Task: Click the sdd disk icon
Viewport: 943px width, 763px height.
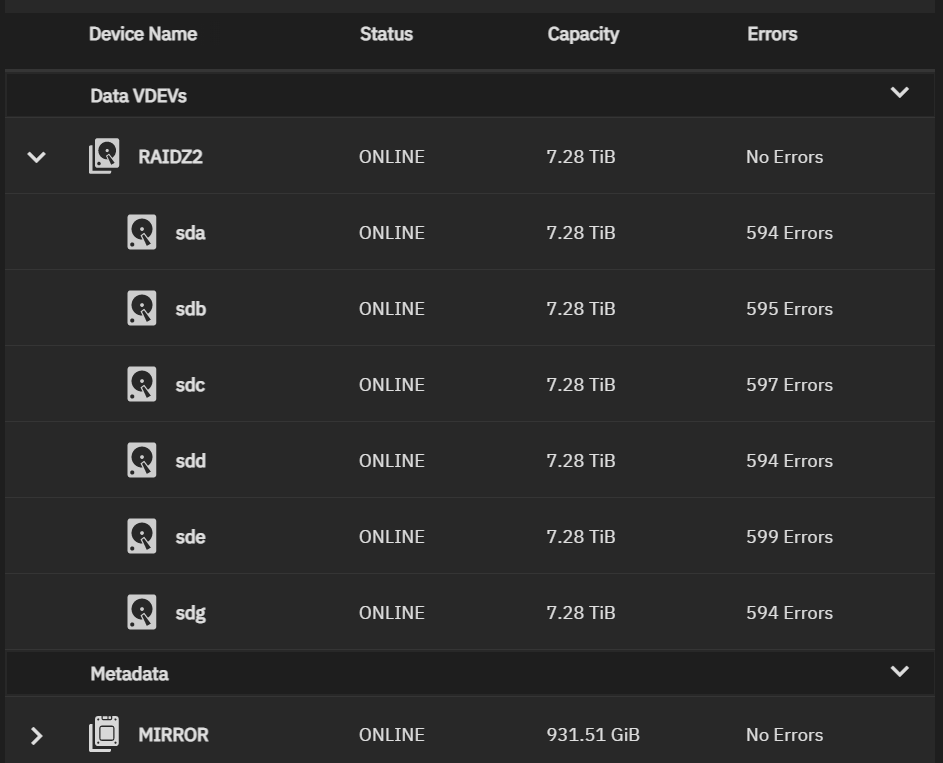Action: point(142,460)
